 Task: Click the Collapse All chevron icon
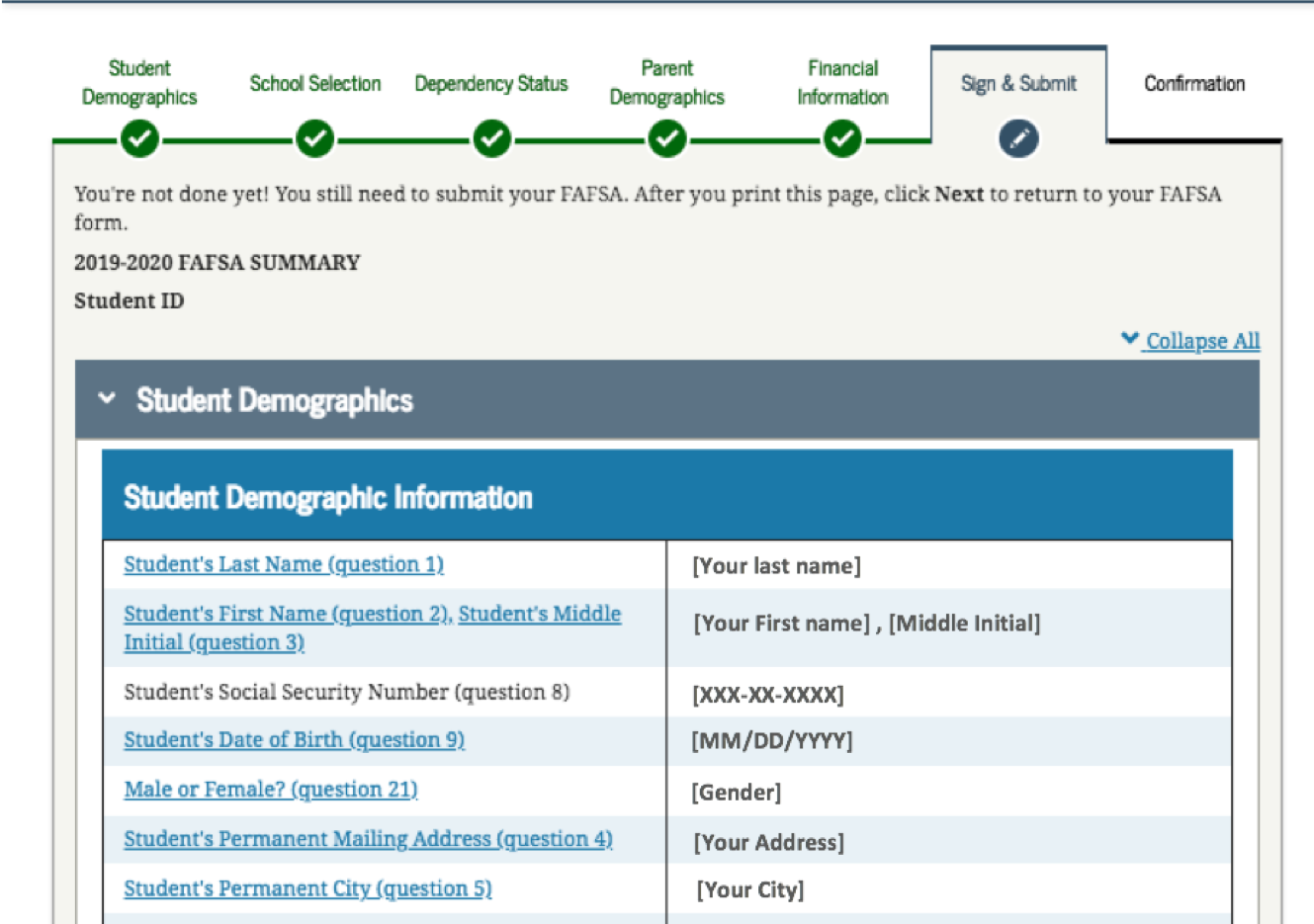(1130, 339)
